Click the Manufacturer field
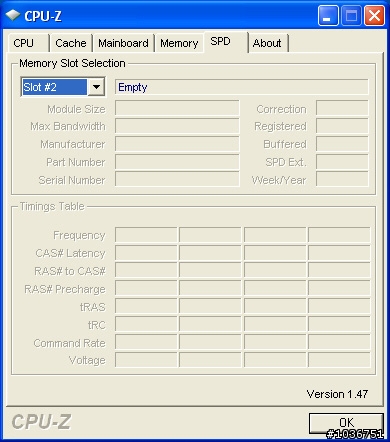 (177, 144)
